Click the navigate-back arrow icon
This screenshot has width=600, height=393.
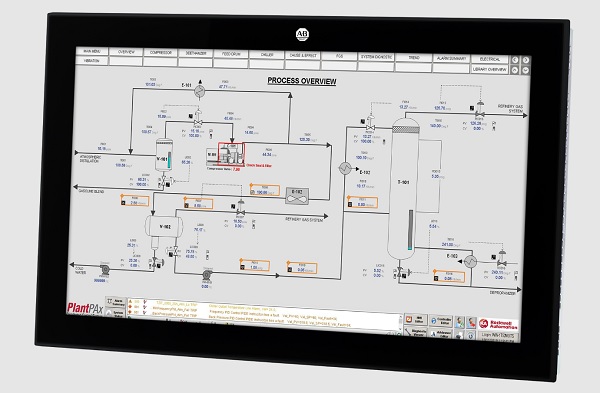tap(515, 60)
